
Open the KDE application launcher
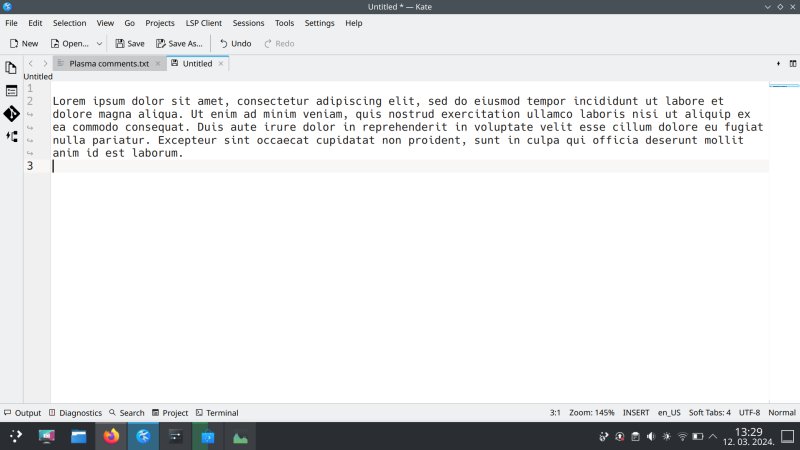[x=16, y=436]
